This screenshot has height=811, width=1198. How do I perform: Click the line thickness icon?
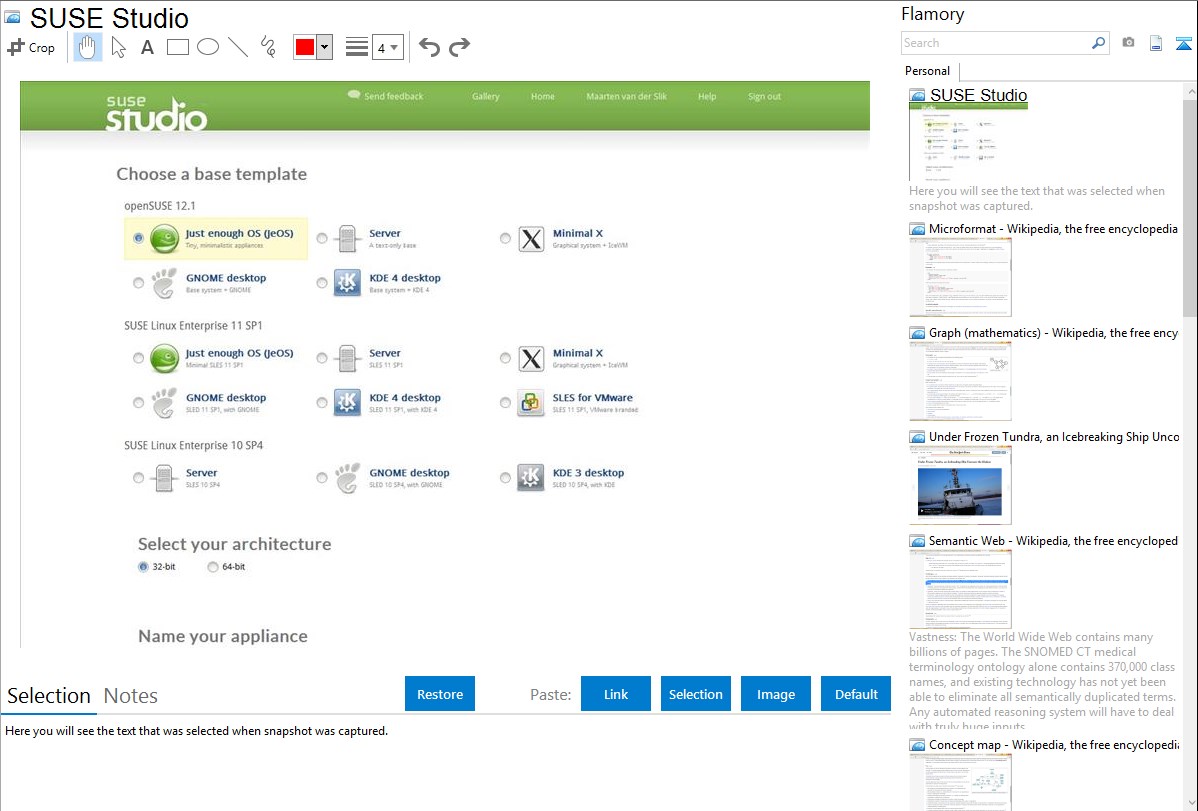pos(357,47)
